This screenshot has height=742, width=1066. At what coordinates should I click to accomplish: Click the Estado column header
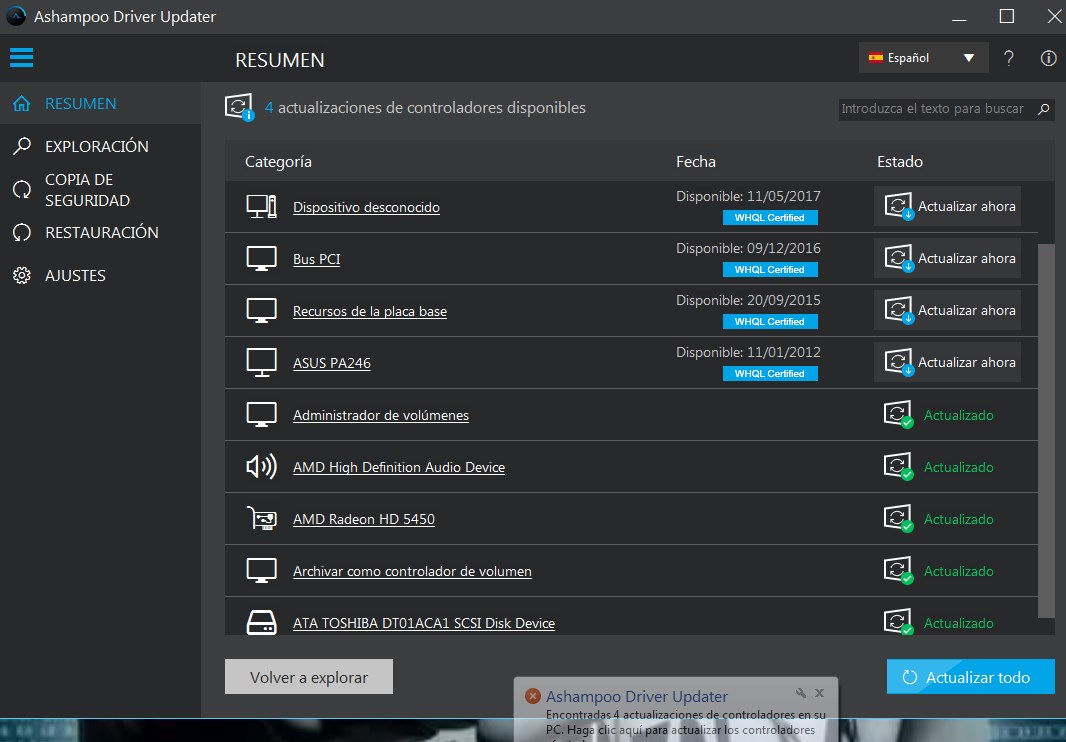(x=899, y=162)
